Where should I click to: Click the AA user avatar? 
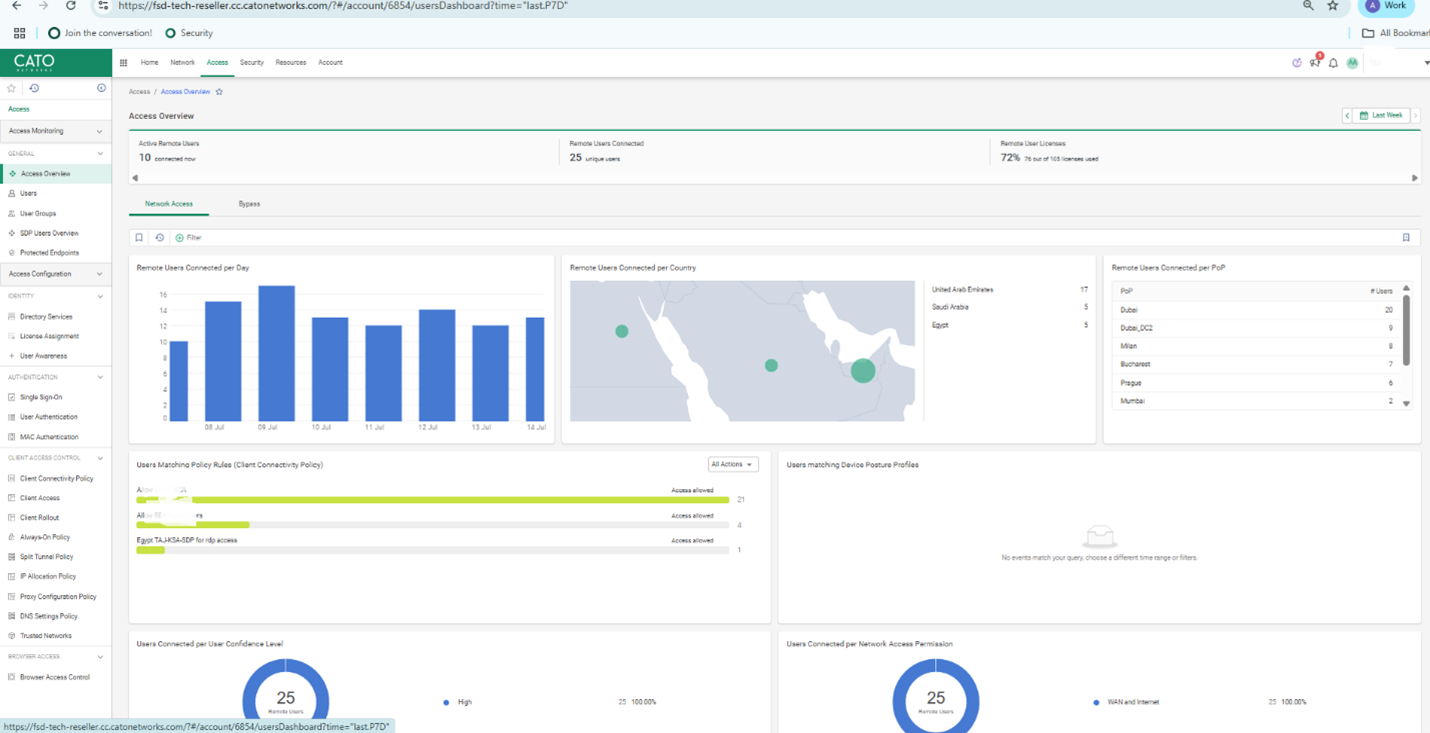(1352, 63)
